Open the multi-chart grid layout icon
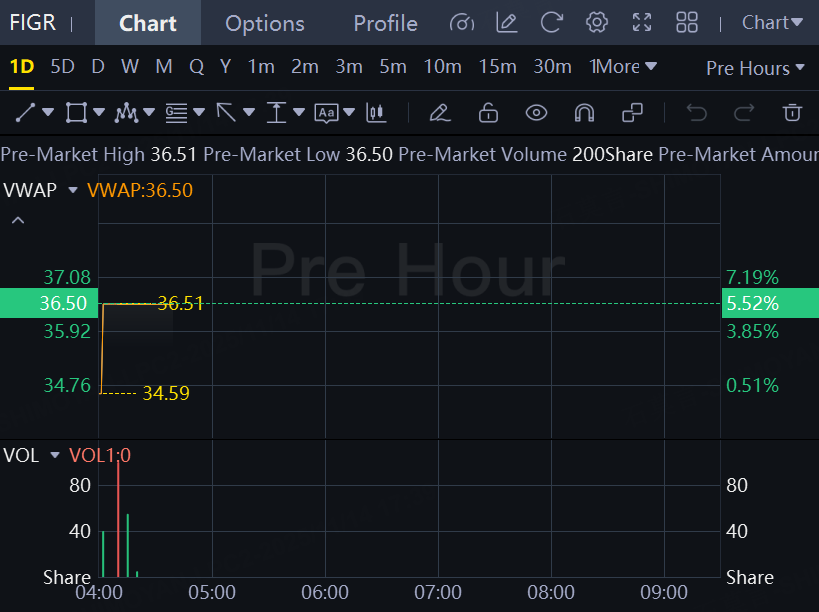This screenshot has height=612, width=819. (x=687, y=23)
